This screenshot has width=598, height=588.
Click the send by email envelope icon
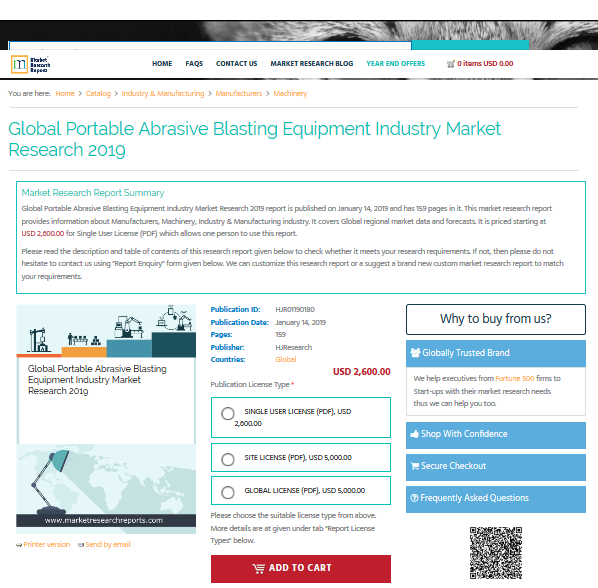click(x=81, y=545)
